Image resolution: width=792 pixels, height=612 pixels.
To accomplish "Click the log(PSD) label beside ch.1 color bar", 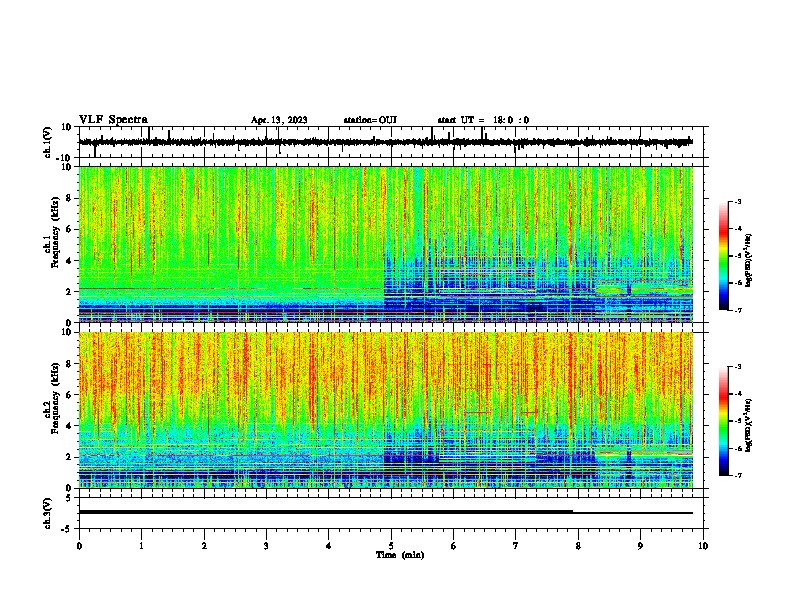I will tap(748, 260).
